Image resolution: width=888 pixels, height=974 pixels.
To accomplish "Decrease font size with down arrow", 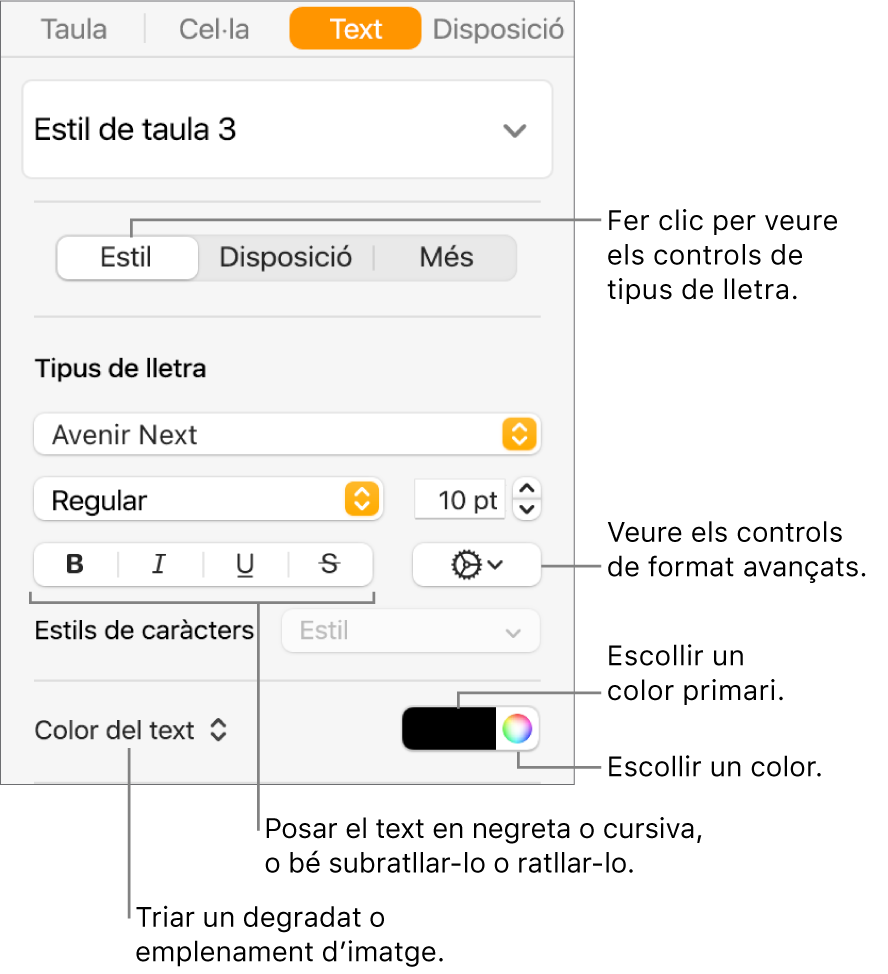I will click(527, 509).
